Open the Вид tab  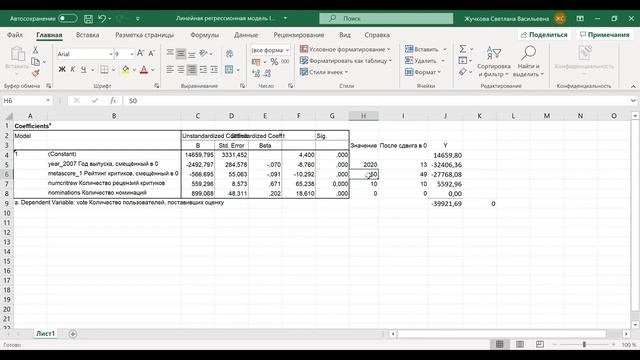[x=345, y=35]
